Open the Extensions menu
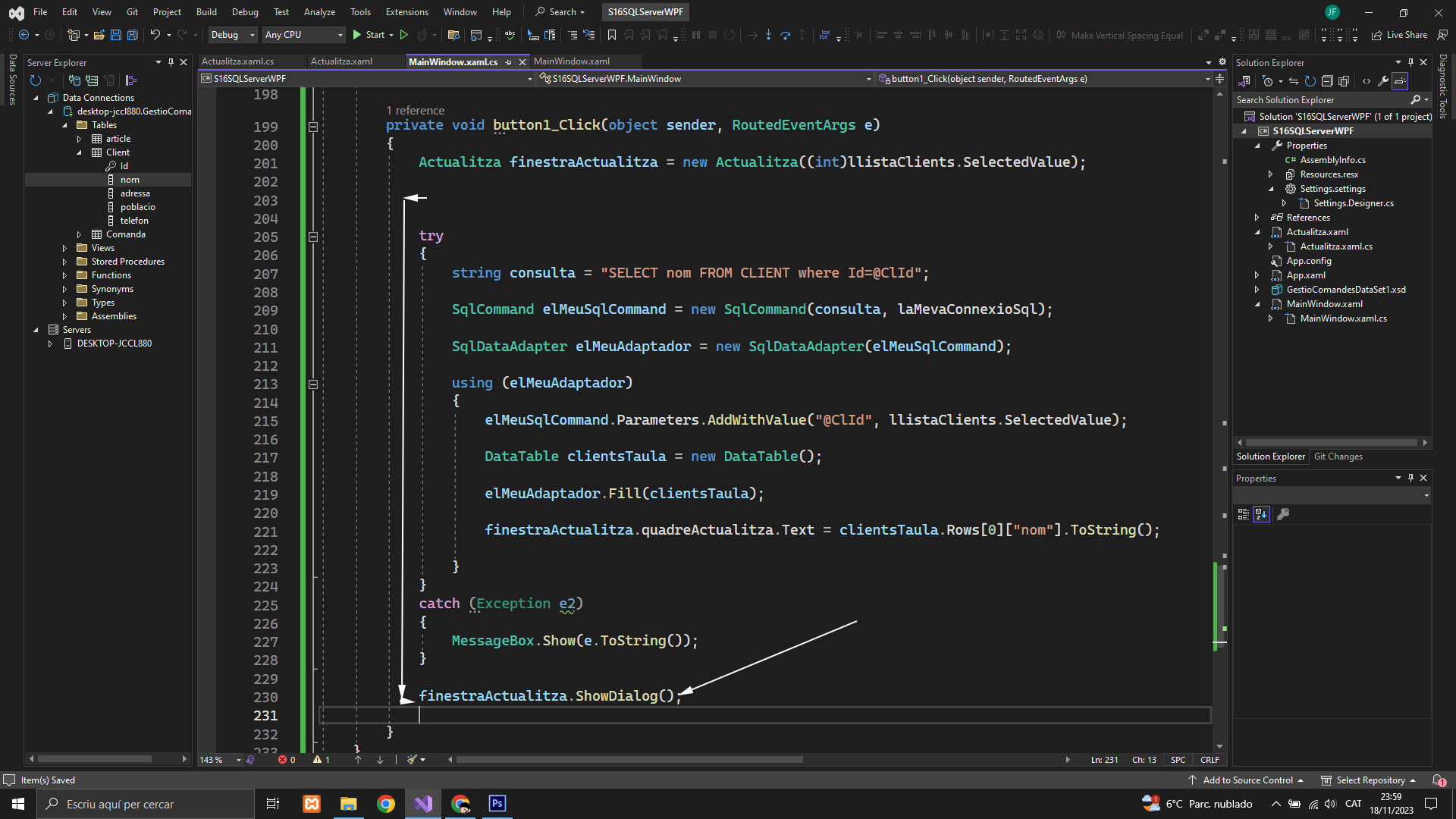1456x819 pixels. (x=406, y=12)
